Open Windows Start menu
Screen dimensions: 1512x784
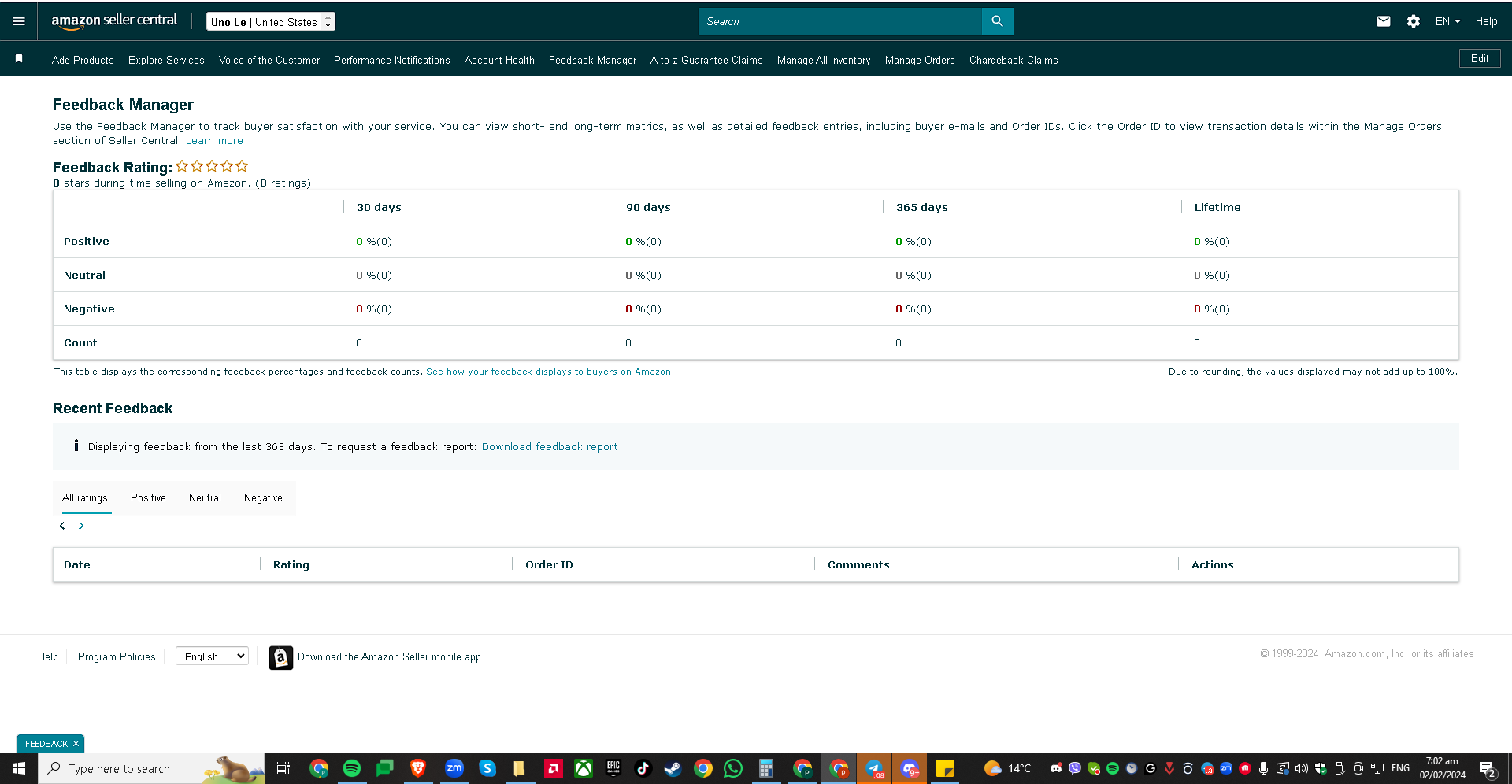(x=19, y=768)
